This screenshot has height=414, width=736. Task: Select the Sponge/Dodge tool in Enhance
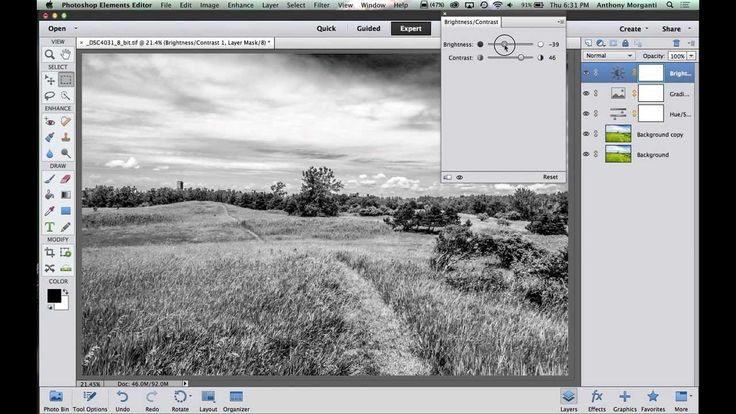(x=66, y=153)
